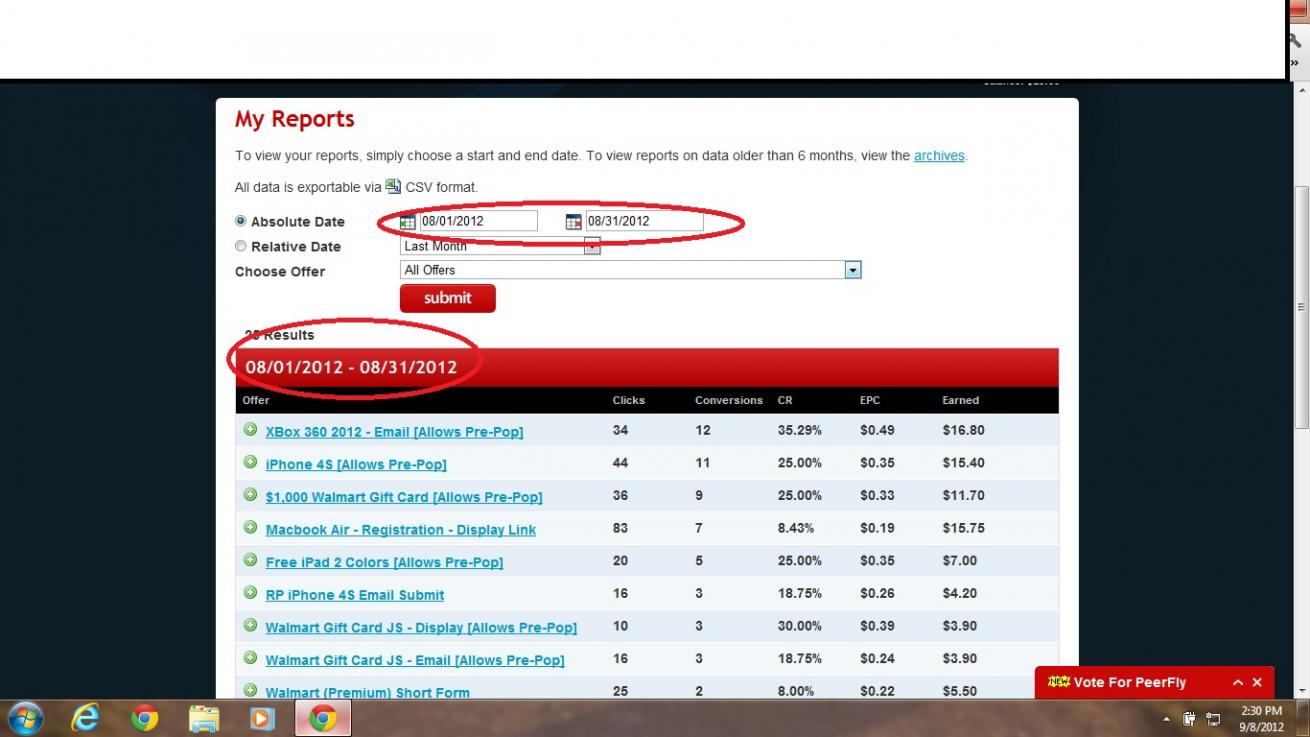Click the power icon in system tray
The width and height of the screenshot is (1310, 737).
[x=1190, y=719]
